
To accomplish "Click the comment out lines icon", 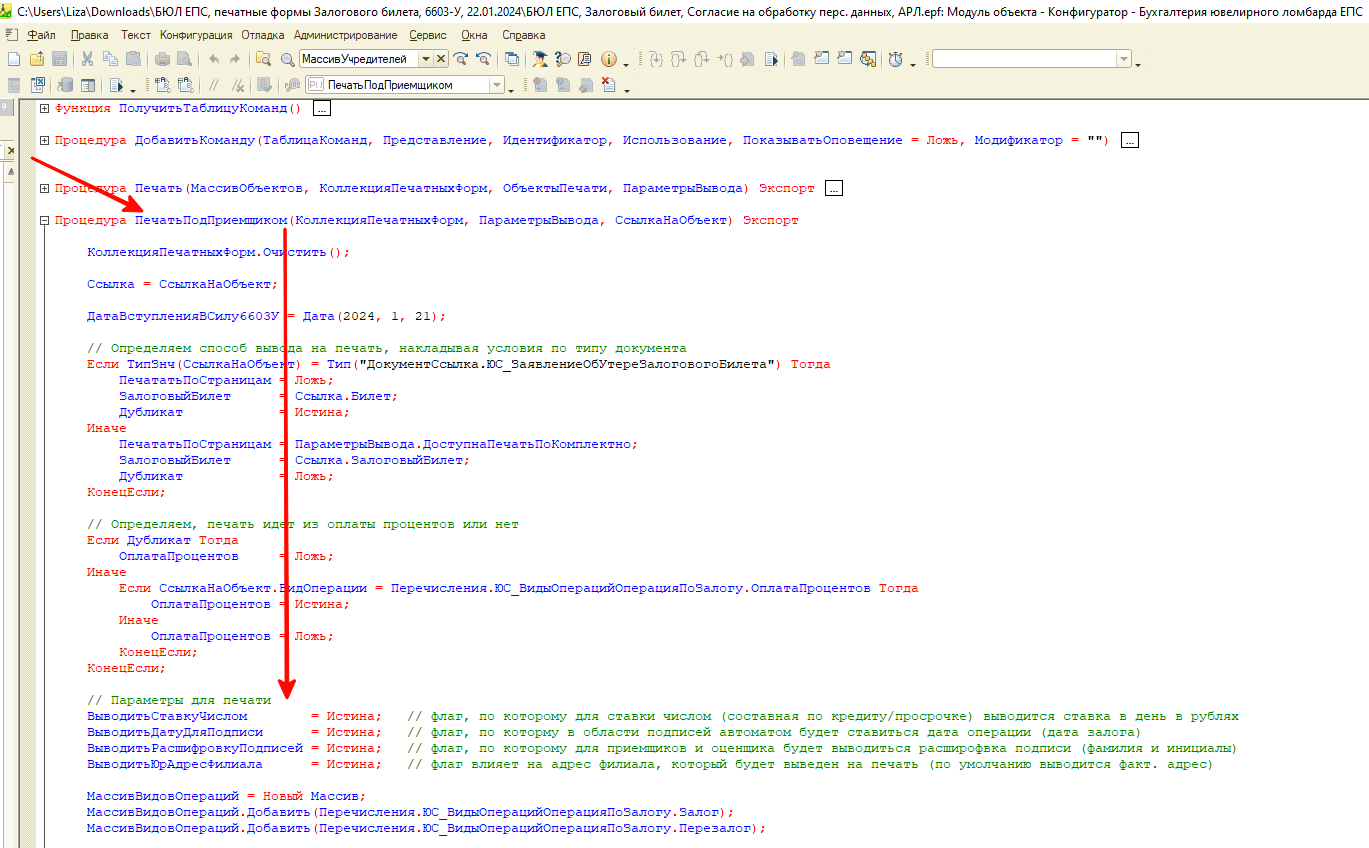I will click(213, 85).
